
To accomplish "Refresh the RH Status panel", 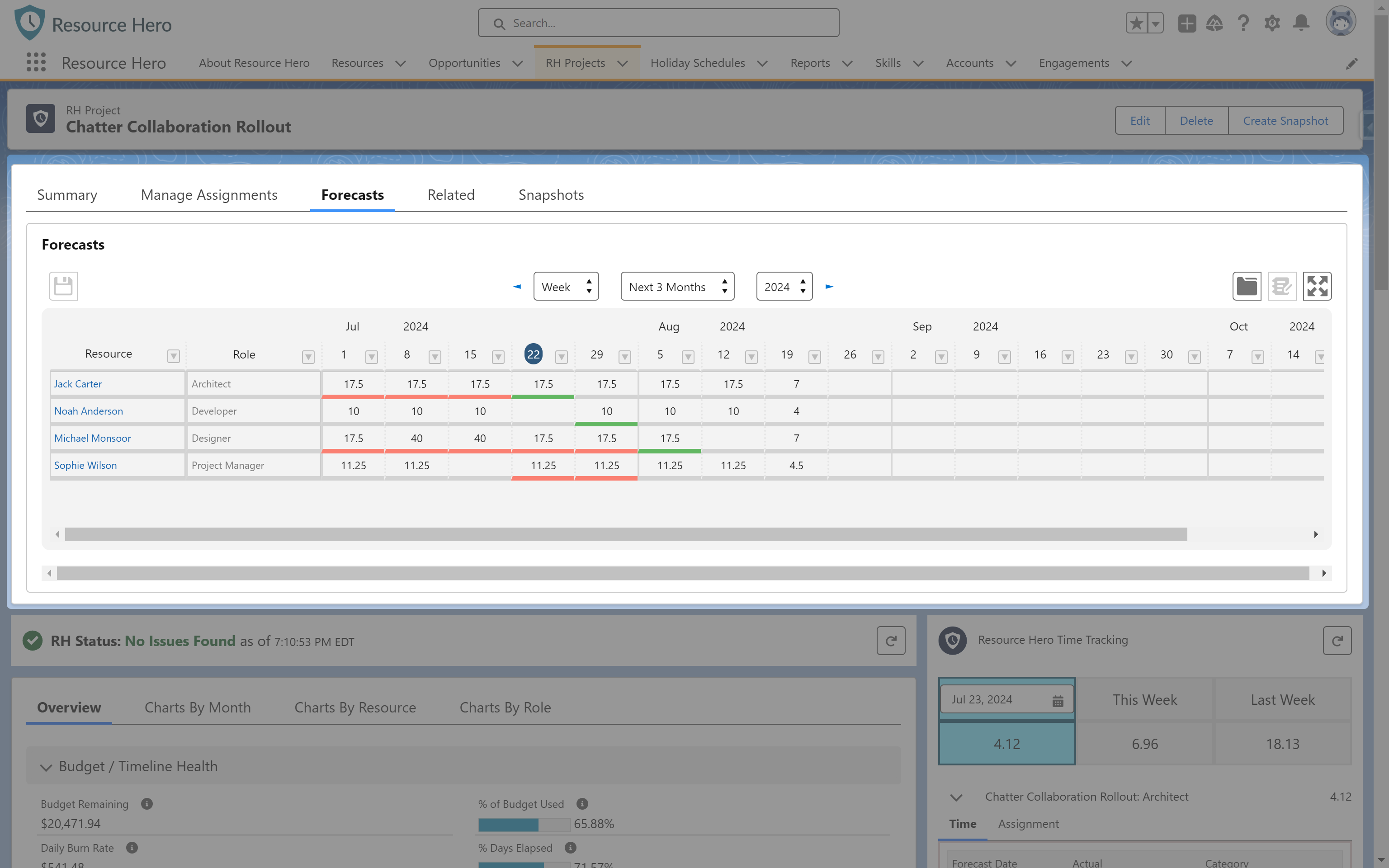I will pyautogui.click(x=891, y=641).
